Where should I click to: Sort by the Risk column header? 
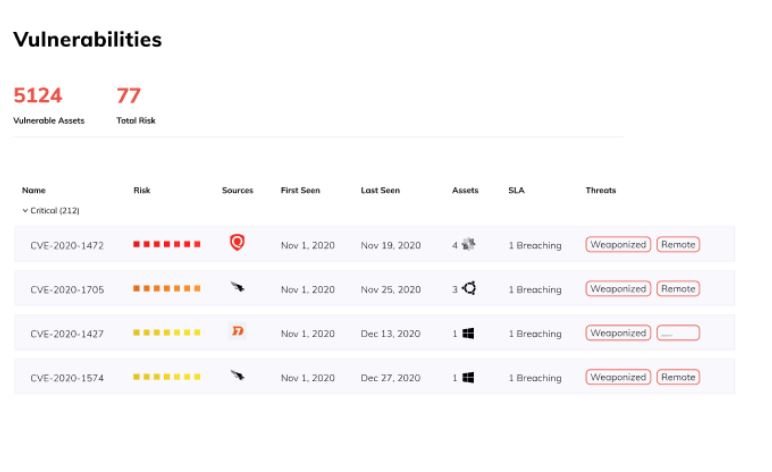(142, 190)
